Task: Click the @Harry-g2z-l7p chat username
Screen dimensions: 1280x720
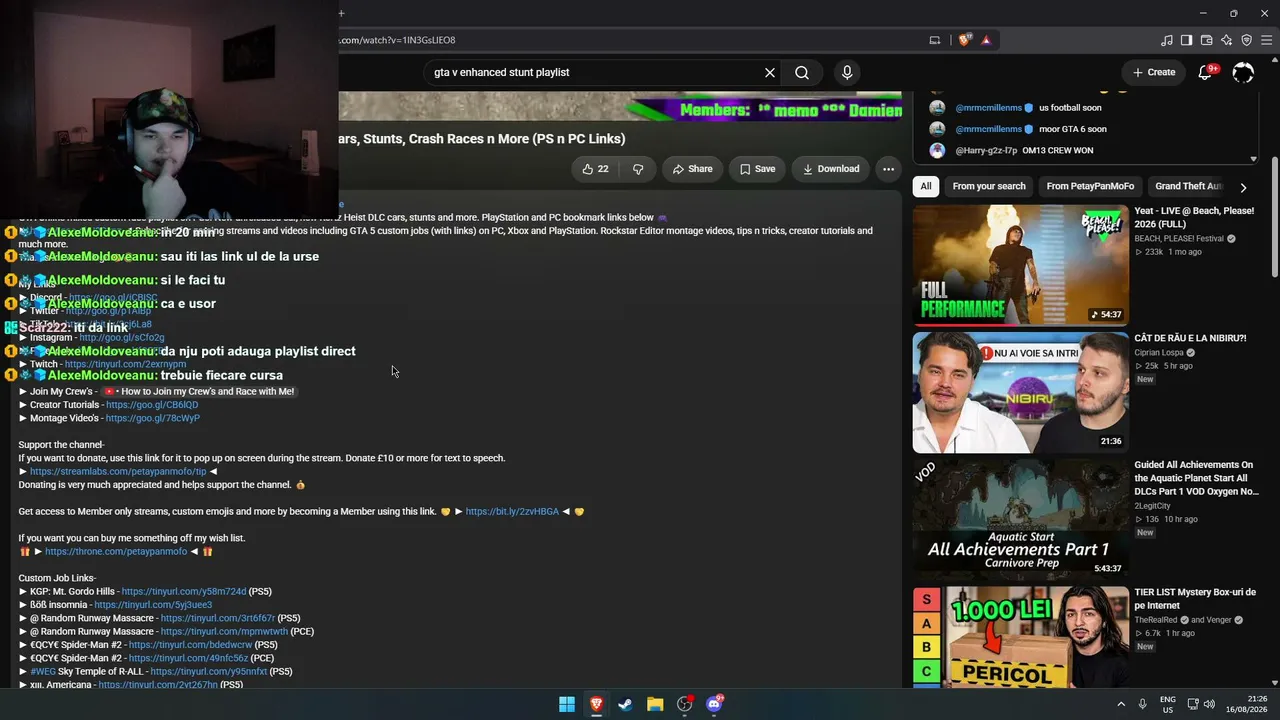Action: 986,150
